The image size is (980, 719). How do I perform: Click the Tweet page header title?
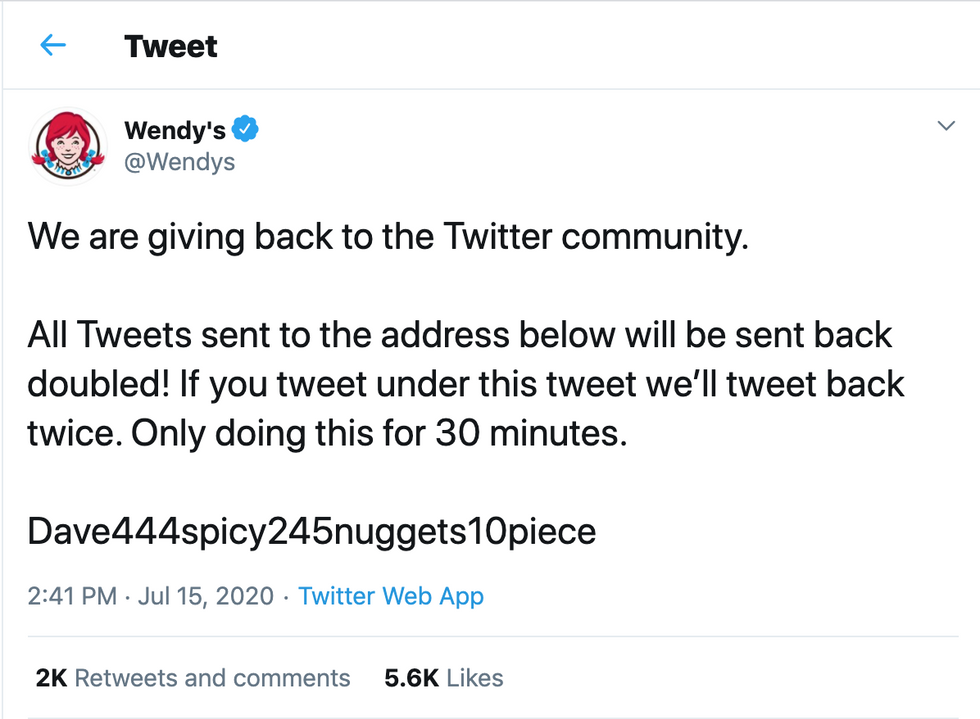tap(170, 46)
